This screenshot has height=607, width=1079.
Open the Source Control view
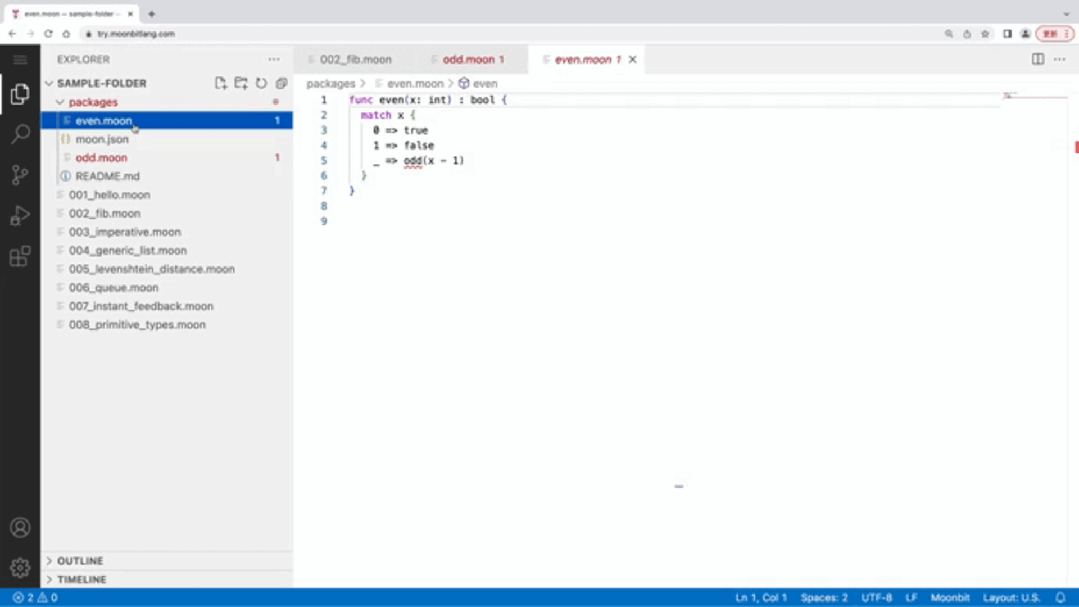click(20, 175)
